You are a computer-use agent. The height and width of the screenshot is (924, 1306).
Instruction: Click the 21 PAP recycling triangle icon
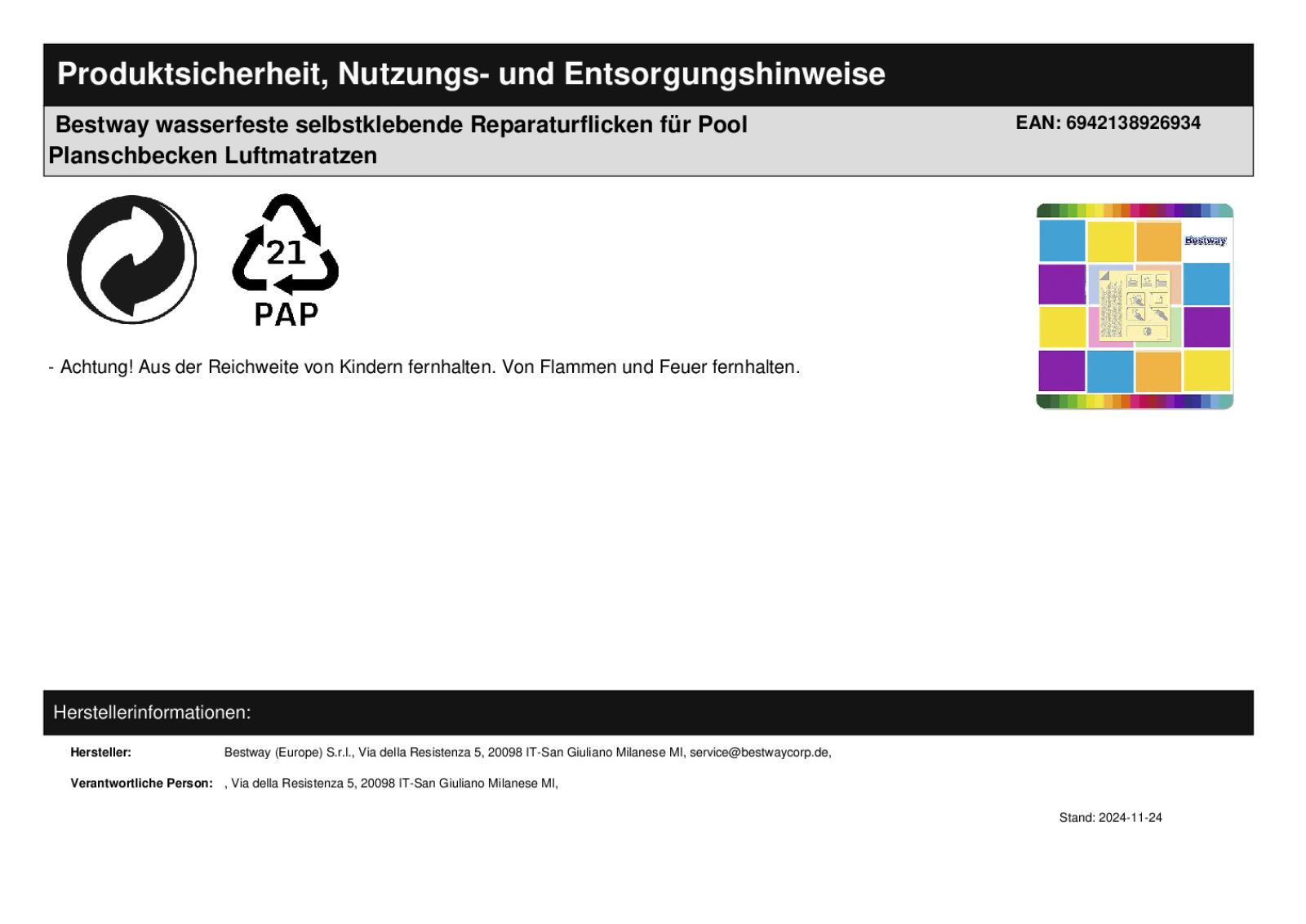(x=286, y=260)
